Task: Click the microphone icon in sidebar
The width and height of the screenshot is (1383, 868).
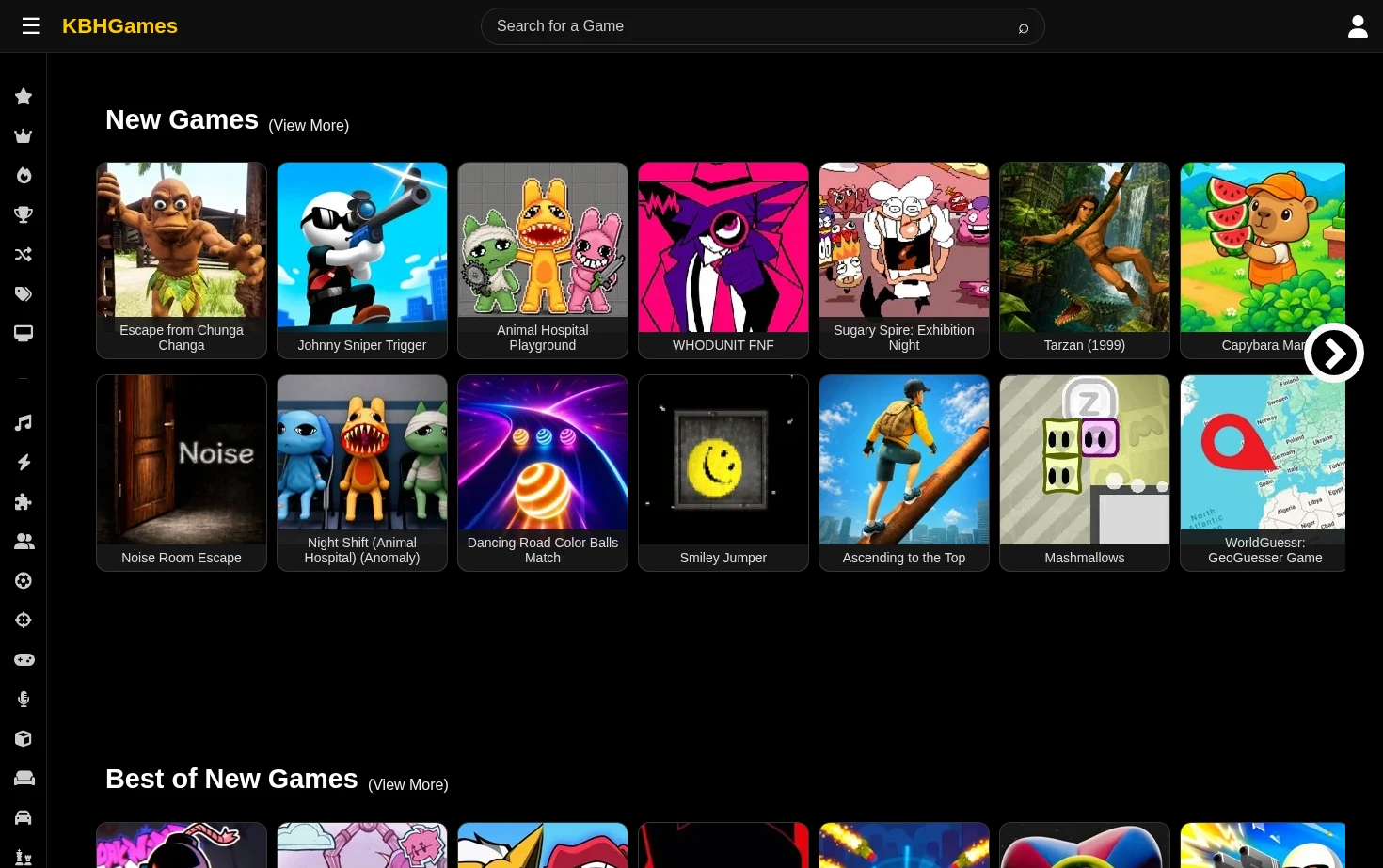Action: 24,700
